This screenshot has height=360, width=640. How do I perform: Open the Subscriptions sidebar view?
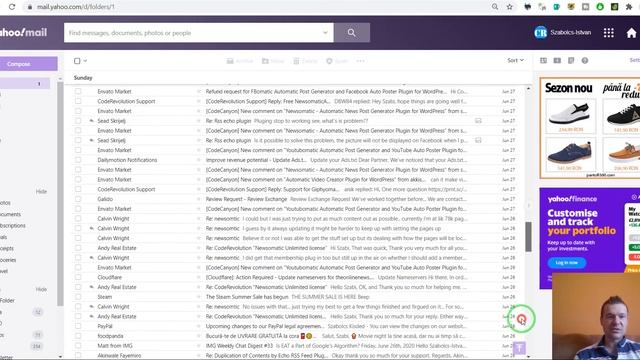coord(12,226)
